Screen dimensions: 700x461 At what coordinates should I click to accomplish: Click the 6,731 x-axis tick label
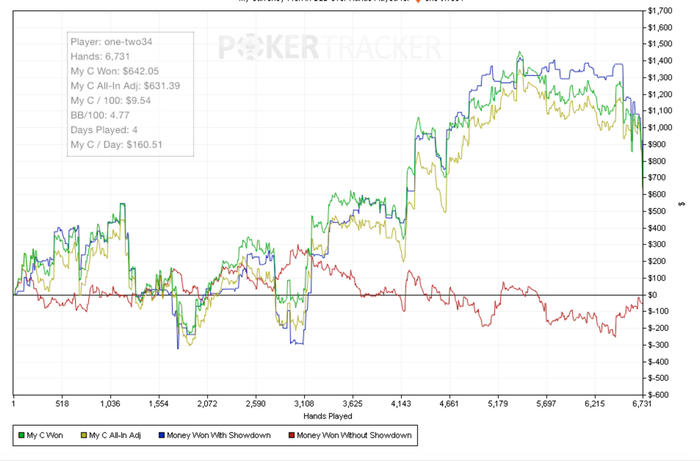642,404
